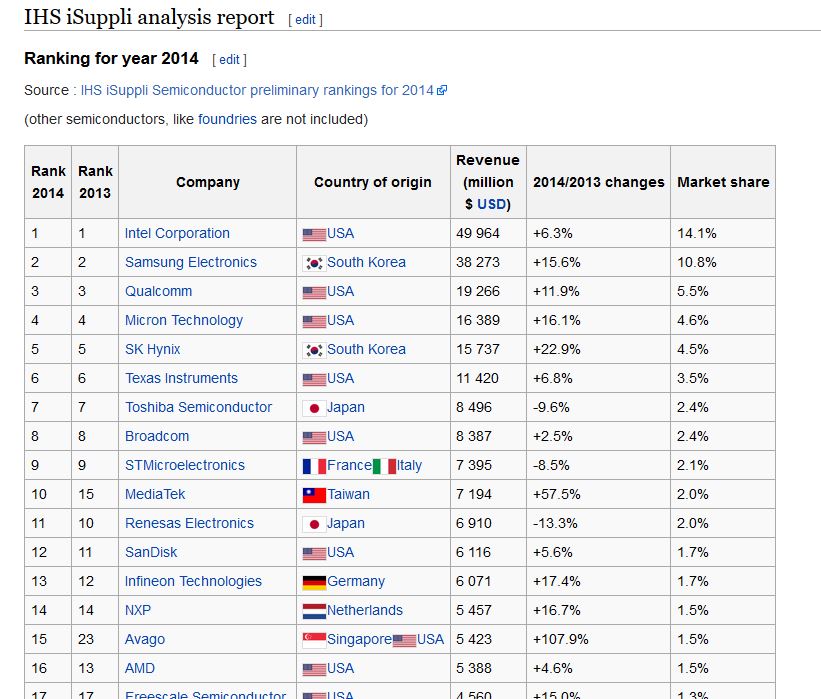Open the Intel Corporation article
The height and width of the screenshot is (699, 821).
177,234
